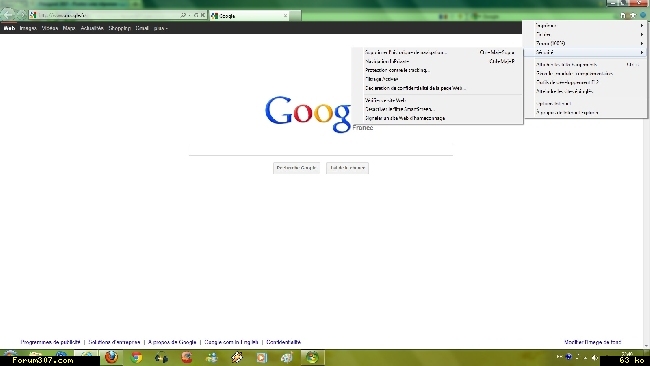Expand the Sécurité submenu arrow
The image size is (650, 366).
point(642,52)
